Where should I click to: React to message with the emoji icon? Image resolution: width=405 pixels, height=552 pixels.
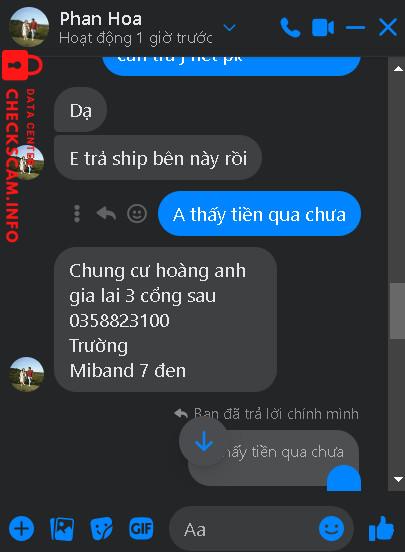click(137, 213)
